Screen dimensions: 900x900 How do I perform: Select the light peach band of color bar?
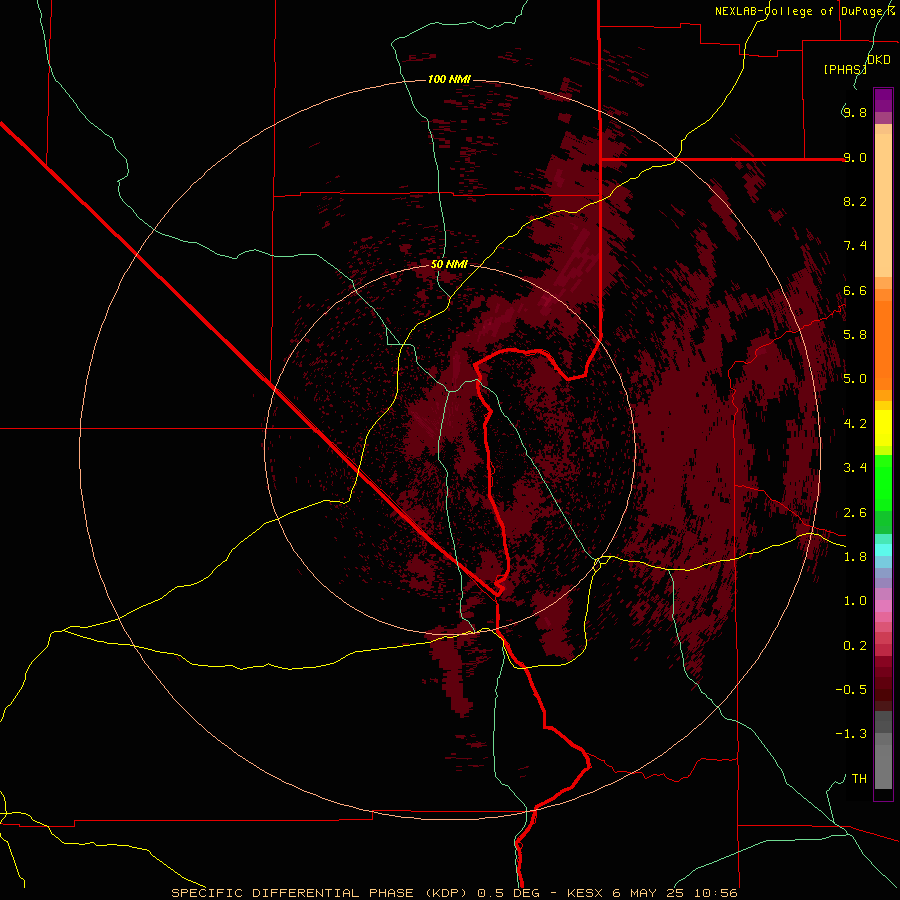tap(883, 205)
